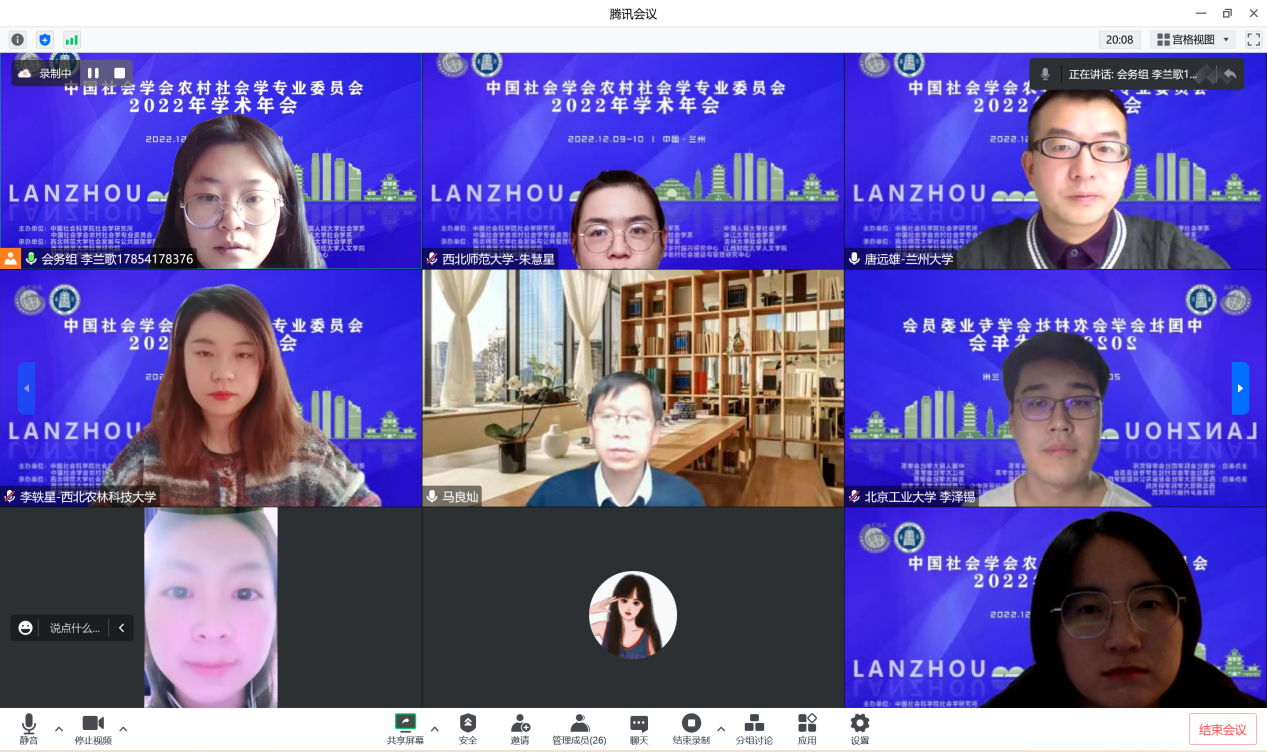Expand share screen options arrow
Viewport: 1267px width, 752px height.
(x=434, y=728)
